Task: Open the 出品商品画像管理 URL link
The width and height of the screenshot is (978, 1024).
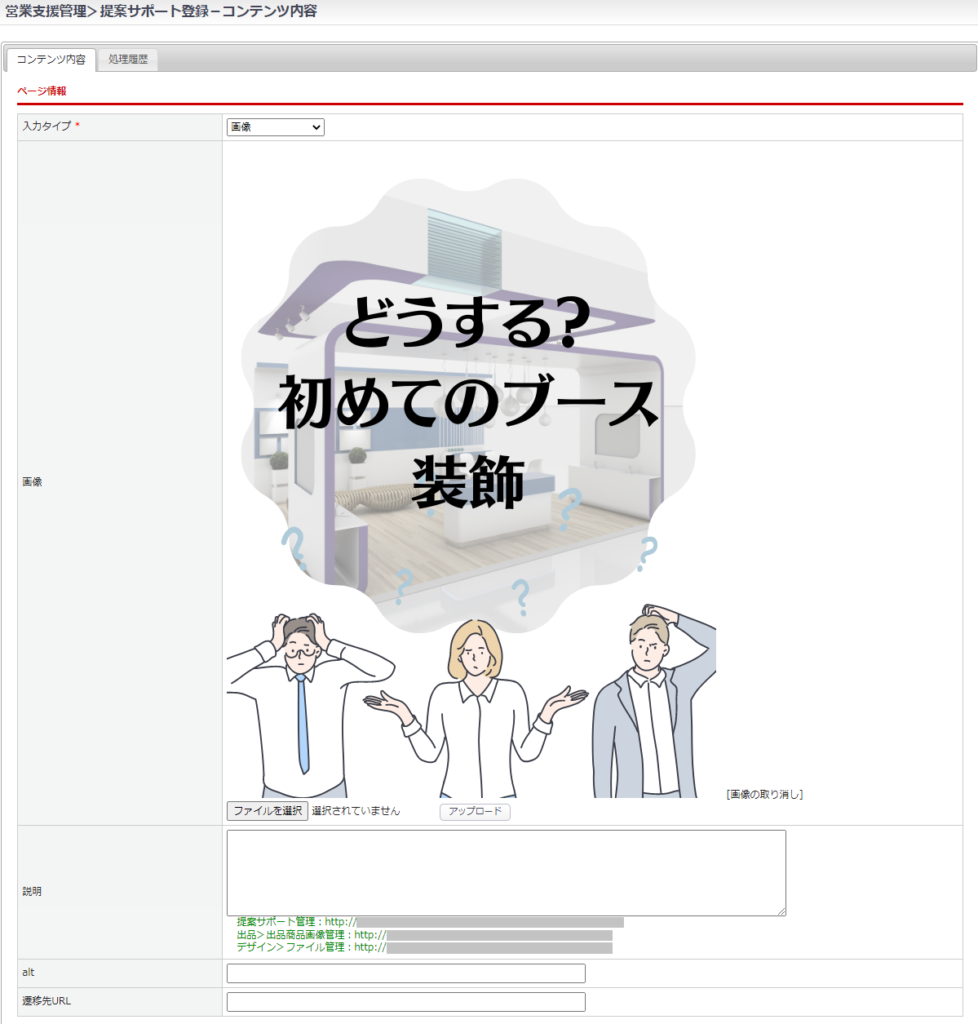Action: pyautogui.click(x=499, y=935)
